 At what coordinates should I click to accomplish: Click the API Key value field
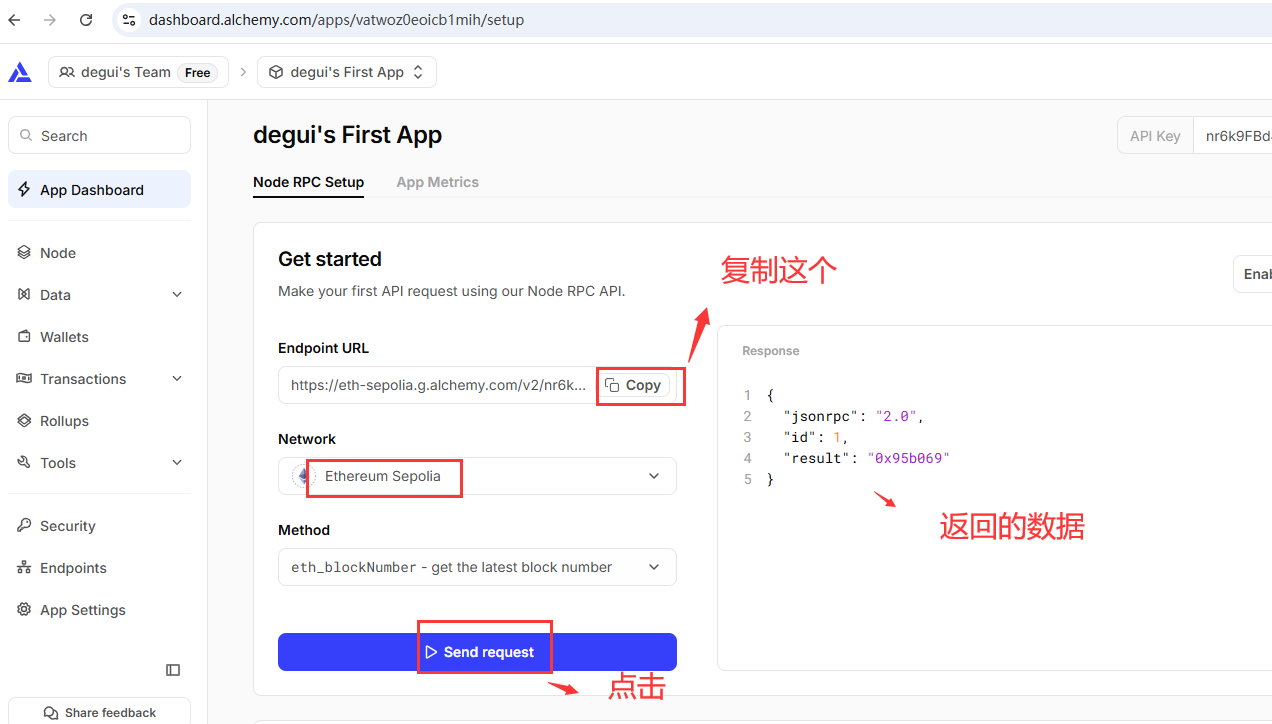(1233, 135)
